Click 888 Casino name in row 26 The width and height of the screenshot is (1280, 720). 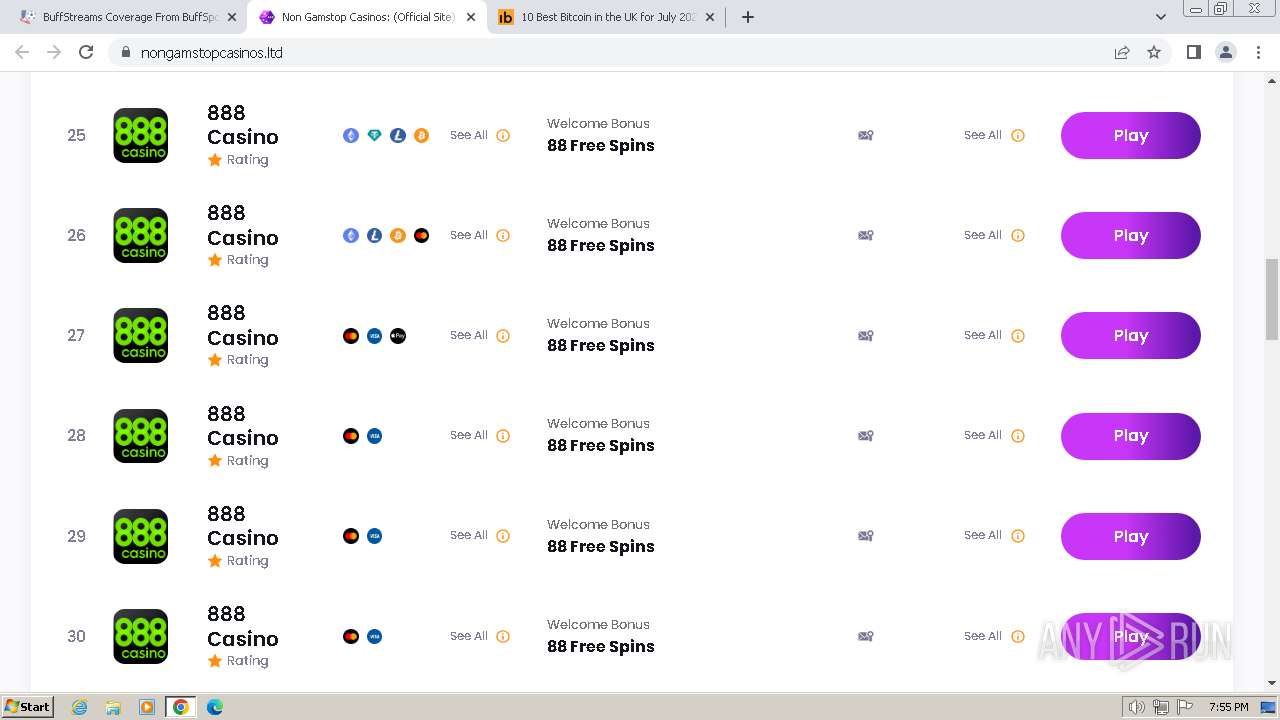coord(243,225)
